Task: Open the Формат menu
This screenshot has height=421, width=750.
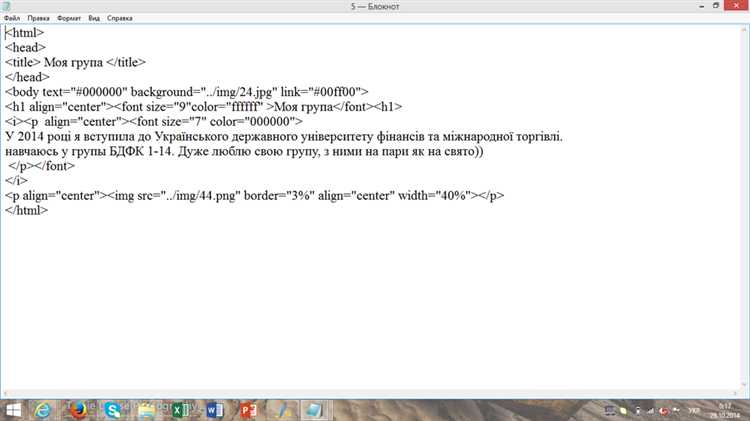Action: tap(69, 18)
